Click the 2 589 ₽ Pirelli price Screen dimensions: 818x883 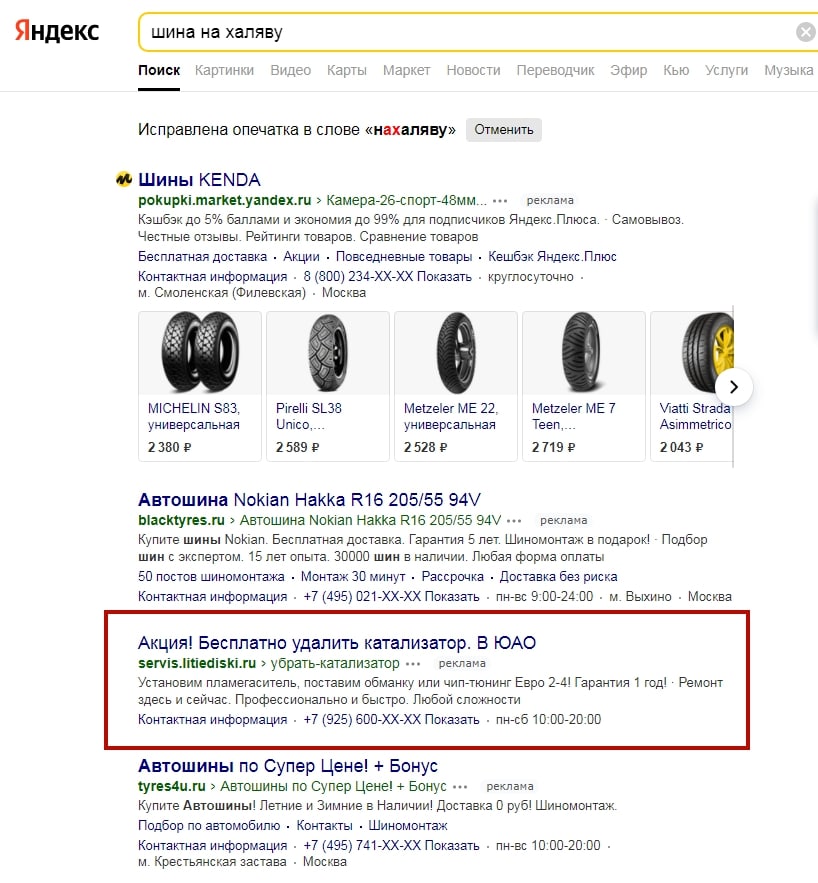297,447
